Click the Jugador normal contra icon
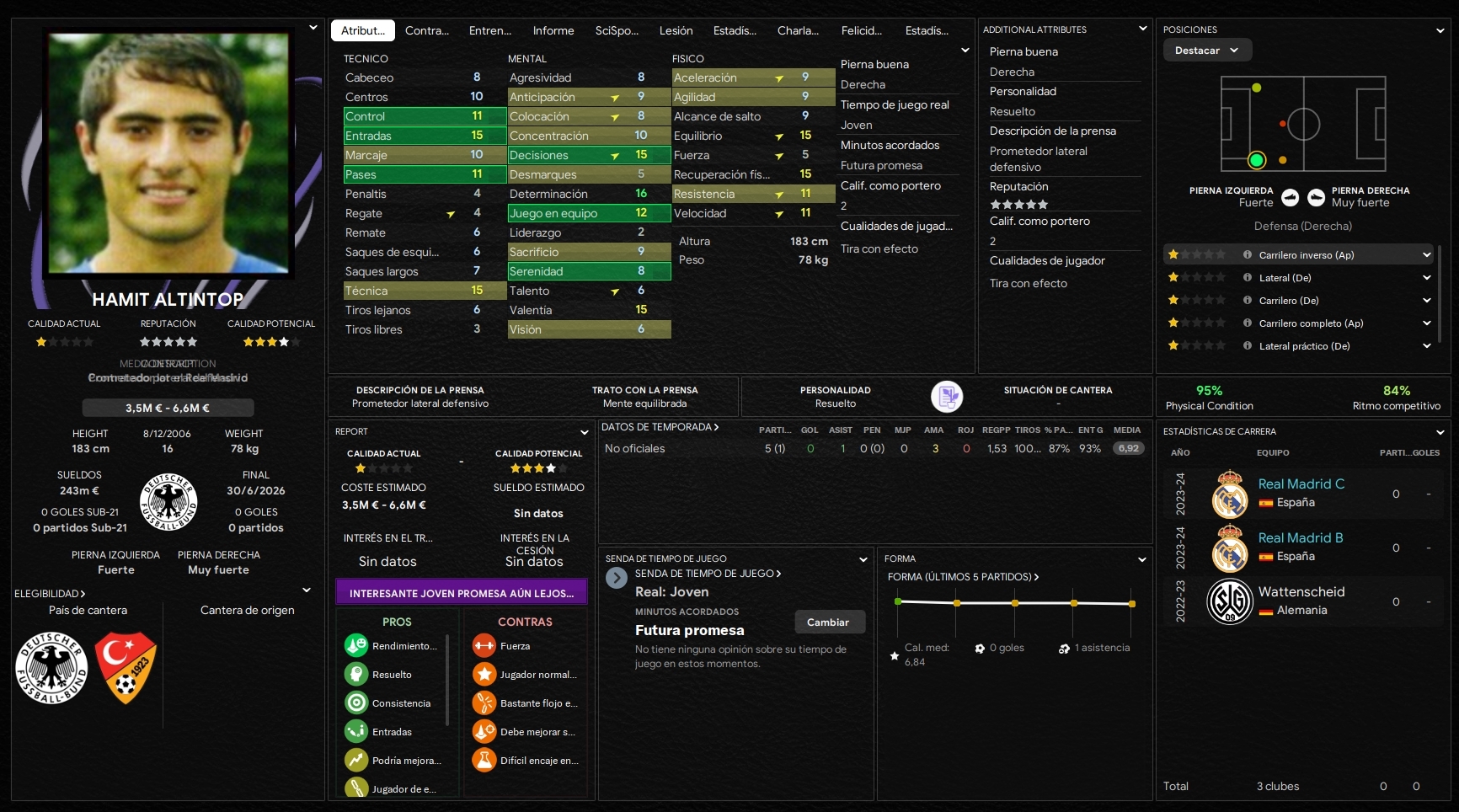The width and height of the screenshot is (1459, 812). (x=484, y=675)
